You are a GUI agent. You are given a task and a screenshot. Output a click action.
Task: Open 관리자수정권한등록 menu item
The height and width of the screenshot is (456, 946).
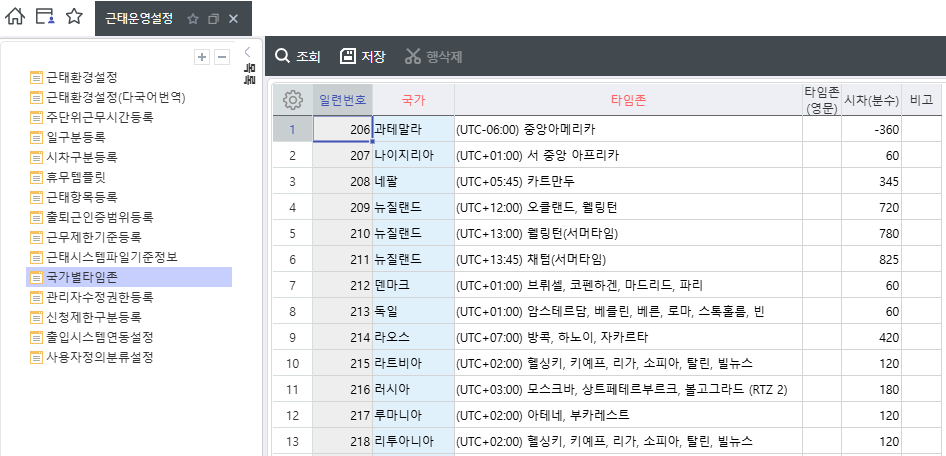tap(99, 297)
